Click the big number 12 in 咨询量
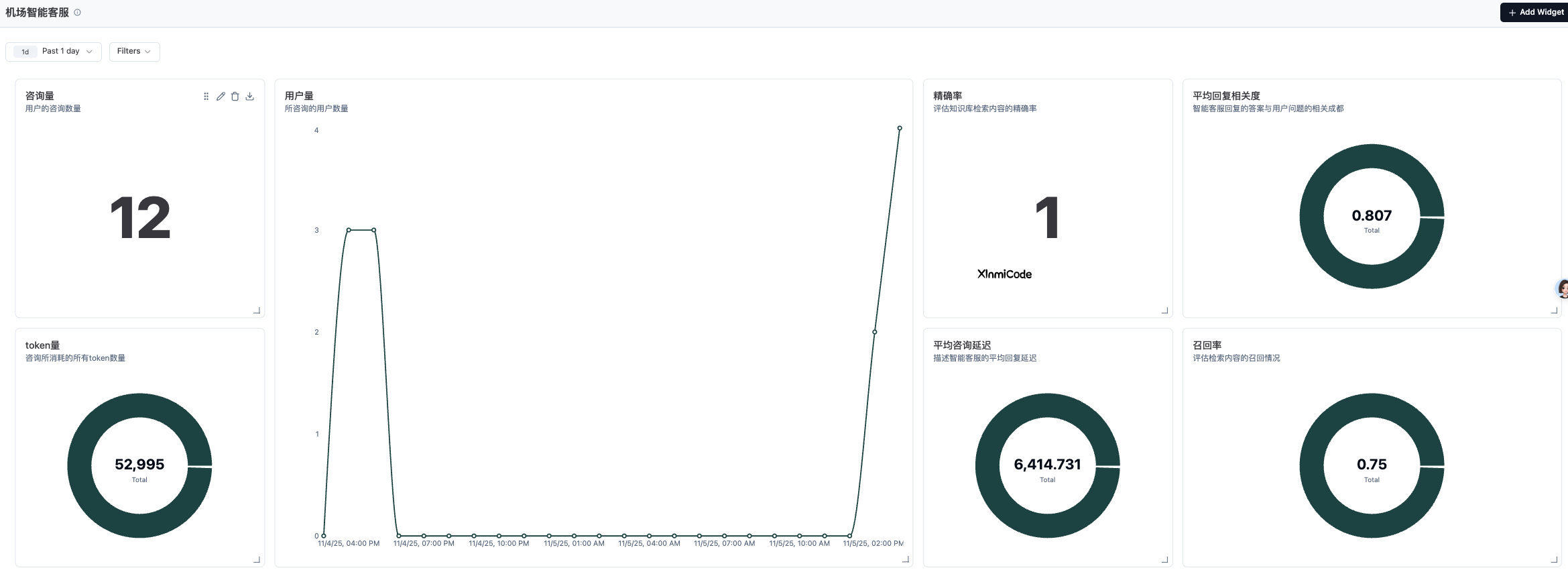Image resolution: width=1568 pixels, height=576 pixels. click(x=140, y=218)
